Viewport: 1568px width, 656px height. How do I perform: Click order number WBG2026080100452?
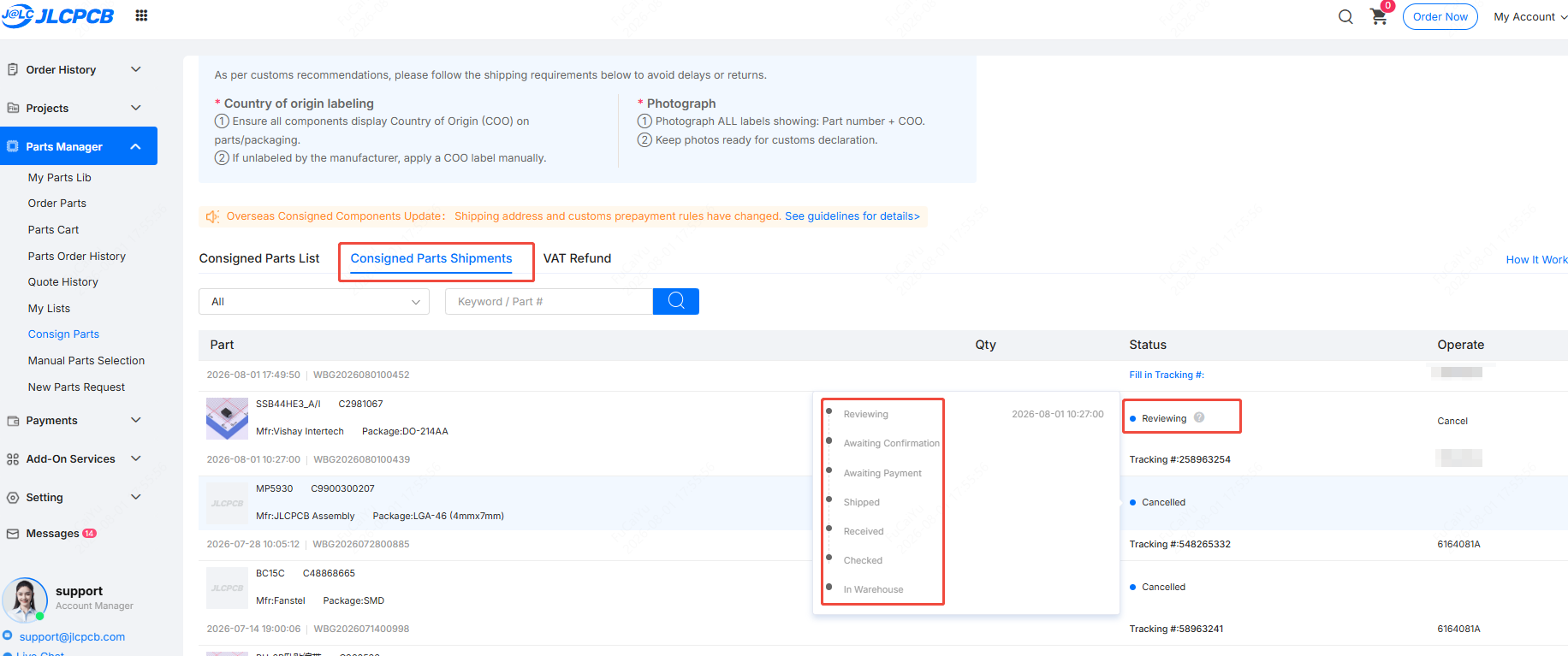point(361,375)
